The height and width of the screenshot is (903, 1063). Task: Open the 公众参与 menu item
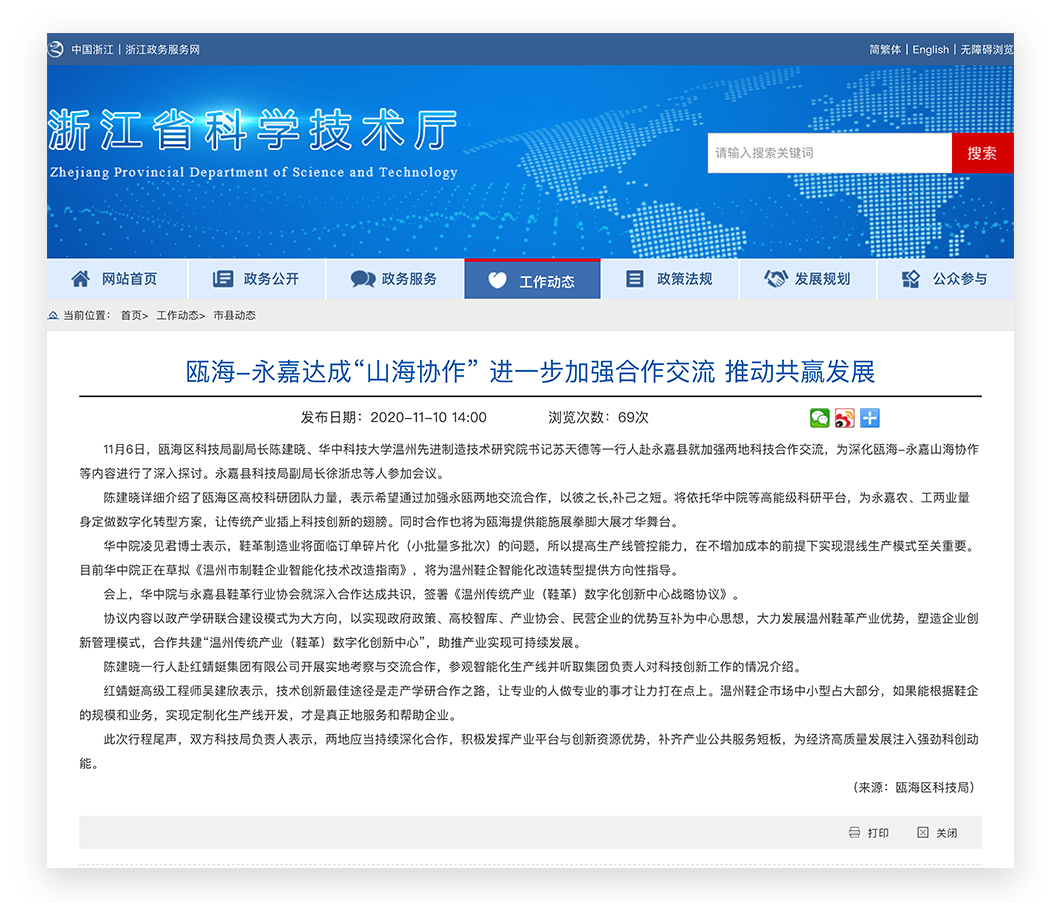coord(960,279)
